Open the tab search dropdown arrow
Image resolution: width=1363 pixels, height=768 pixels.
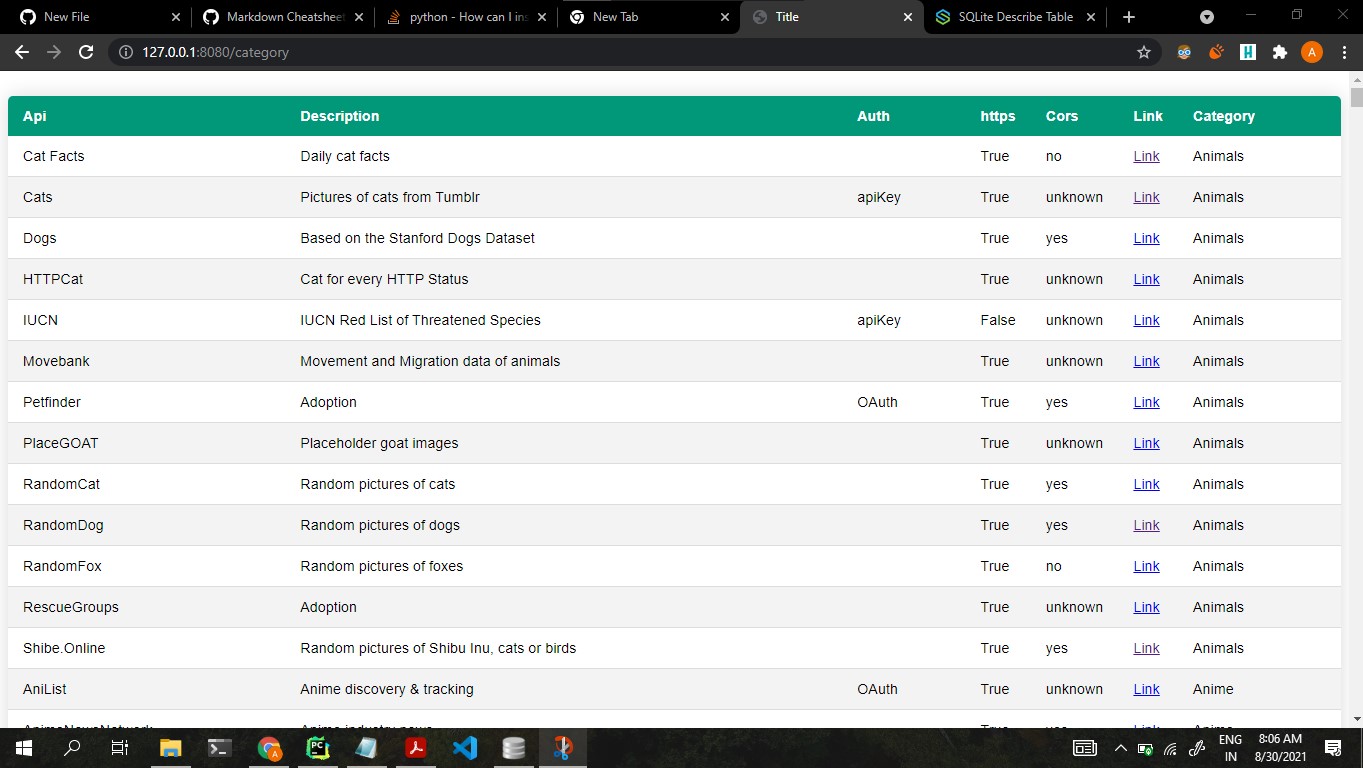point(1207,17)
